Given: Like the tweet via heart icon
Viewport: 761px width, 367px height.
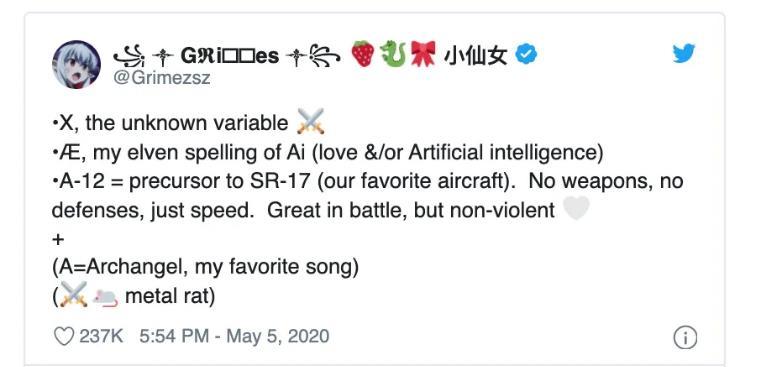Looking at the screenshot, I should coord(64,336).
